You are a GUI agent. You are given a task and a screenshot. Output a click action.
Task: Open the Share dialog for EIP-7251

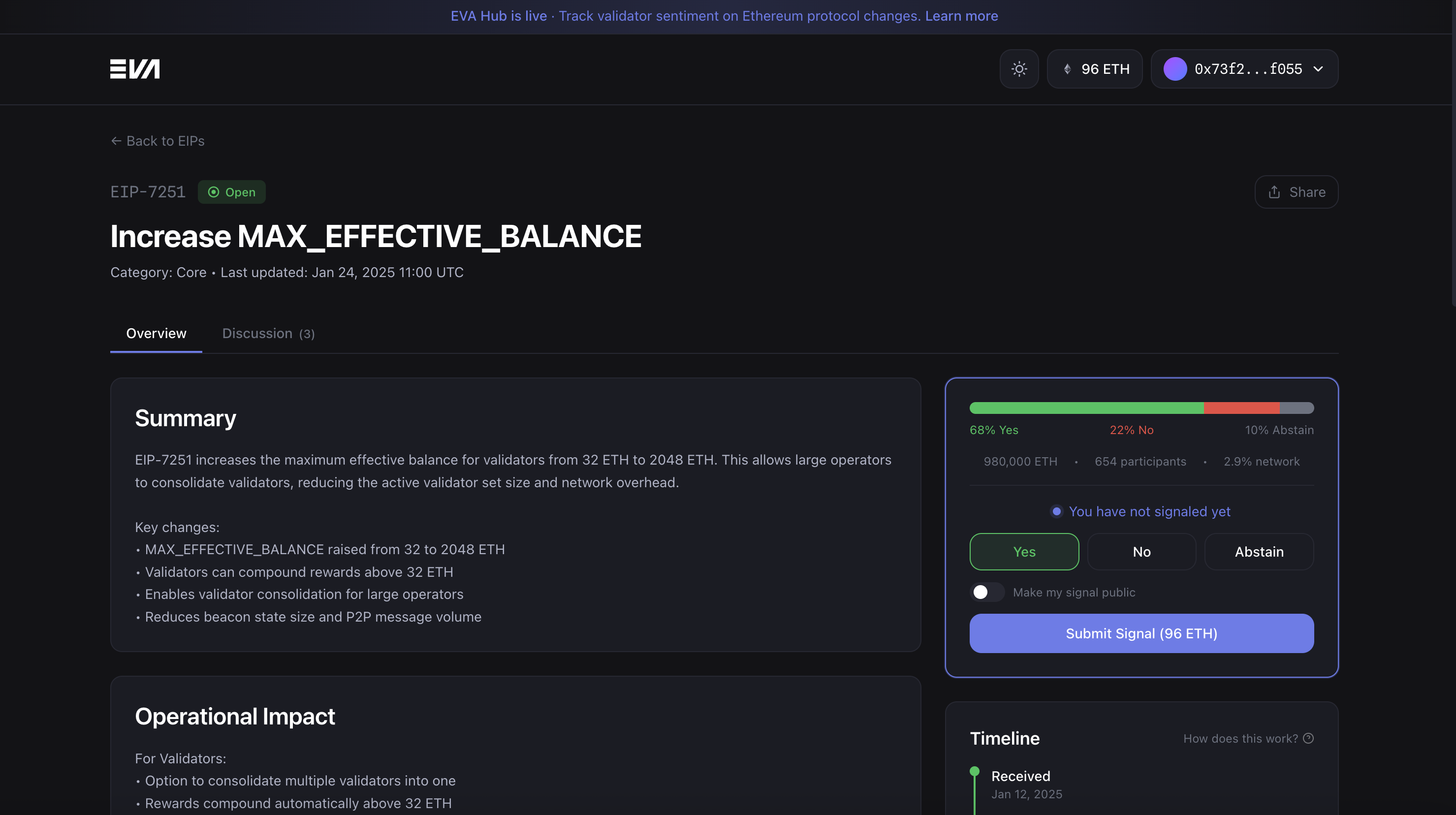click(1296, 192)
